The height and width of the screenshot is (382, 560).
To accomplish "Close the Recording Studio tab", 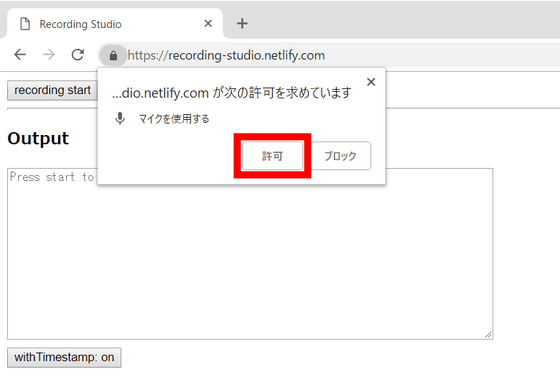I will (x=208, y=24).
